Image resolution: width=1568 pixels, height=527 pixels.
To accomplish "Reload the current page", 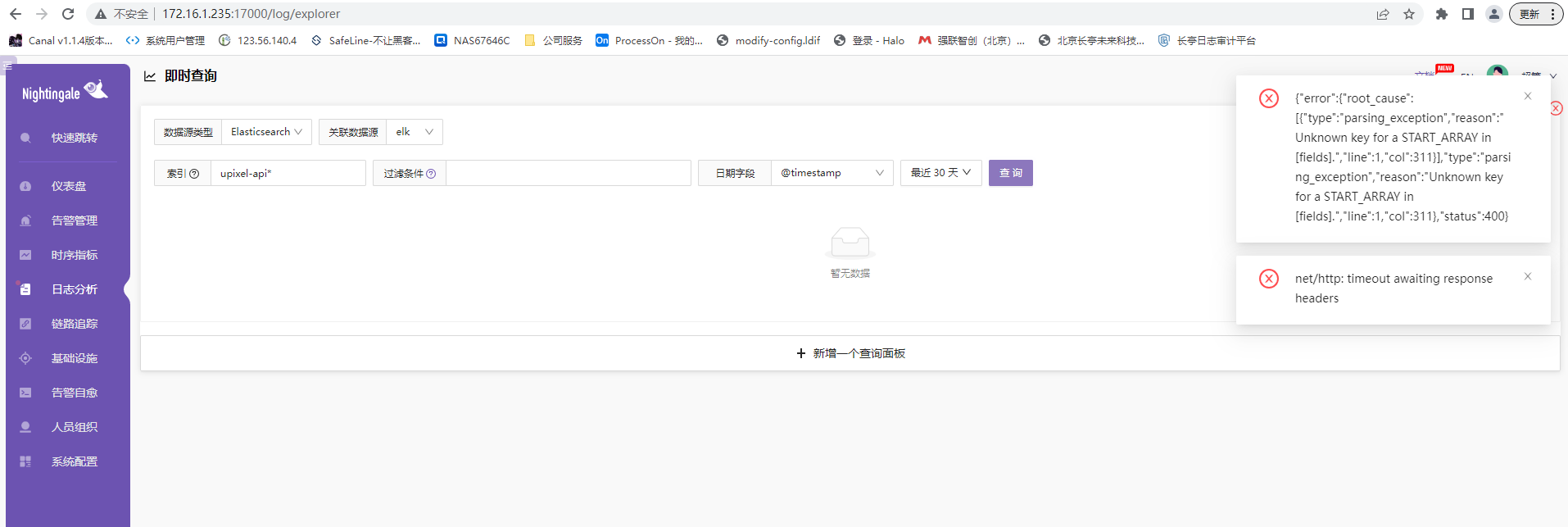I will click(x=68, y=14).
